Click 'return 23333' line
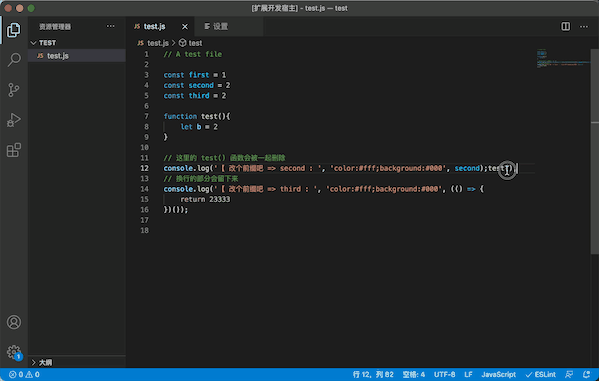Viewport: 599px width, 381px height. click(205, 199)
